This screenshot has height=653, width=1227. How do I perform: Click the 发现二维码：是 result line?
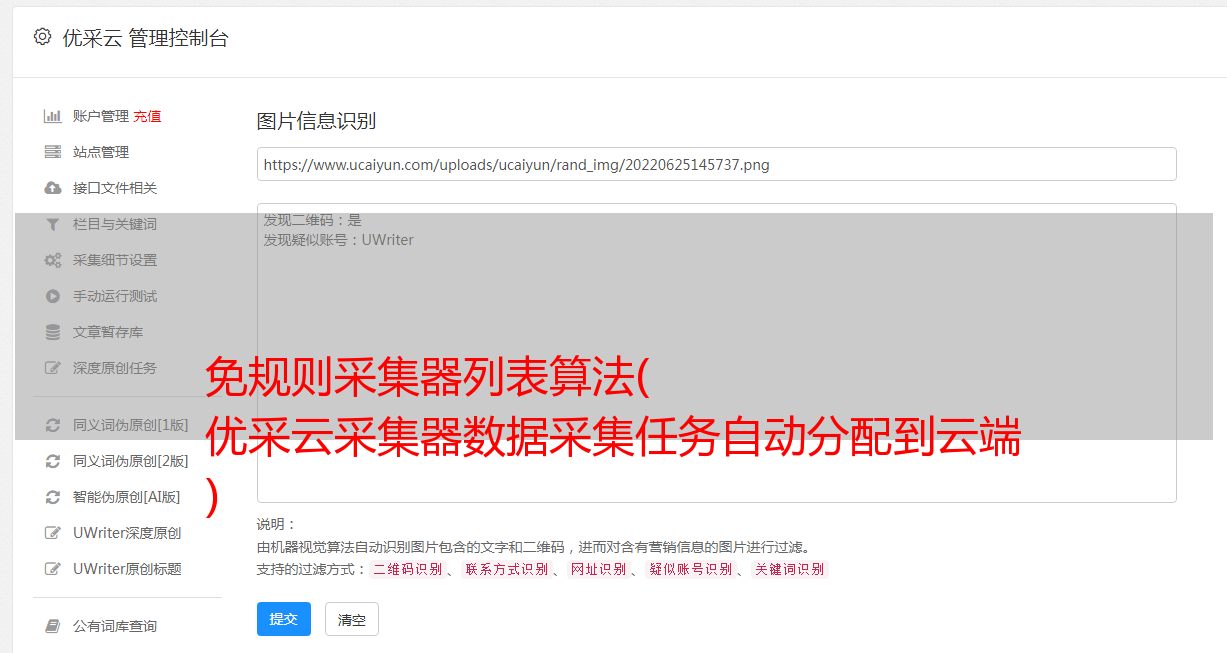click(313, 220)
